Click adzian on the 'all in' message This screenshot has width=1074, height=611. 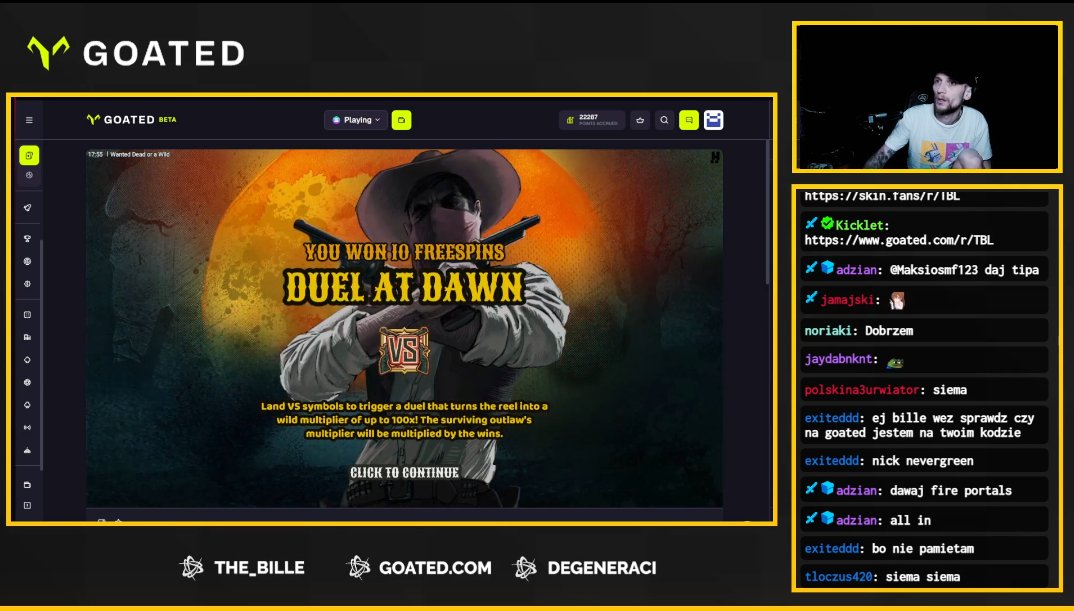pos(856,521)
